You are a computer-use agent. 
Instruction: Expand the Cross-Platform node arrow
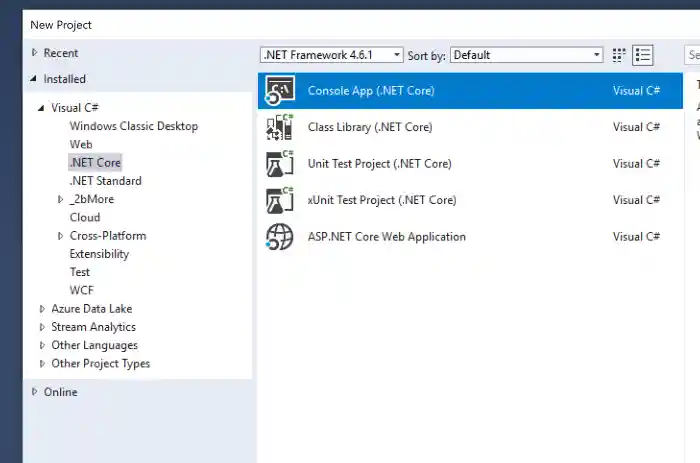coord(60,236)
